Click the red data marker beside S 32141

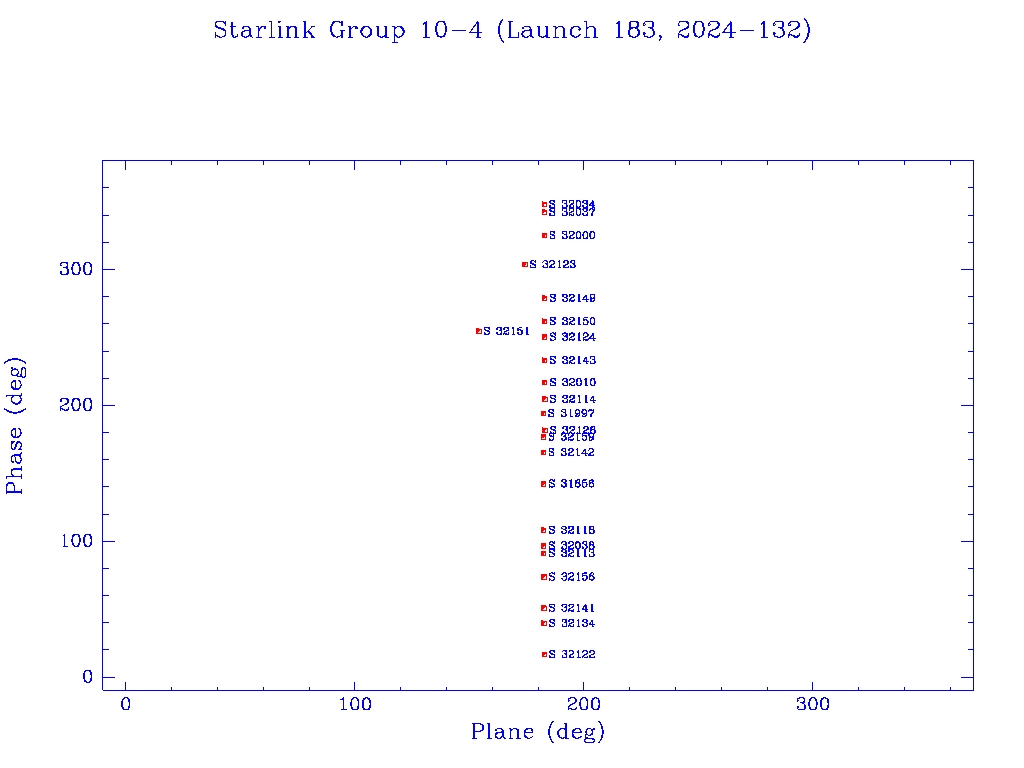click(543, 608)
